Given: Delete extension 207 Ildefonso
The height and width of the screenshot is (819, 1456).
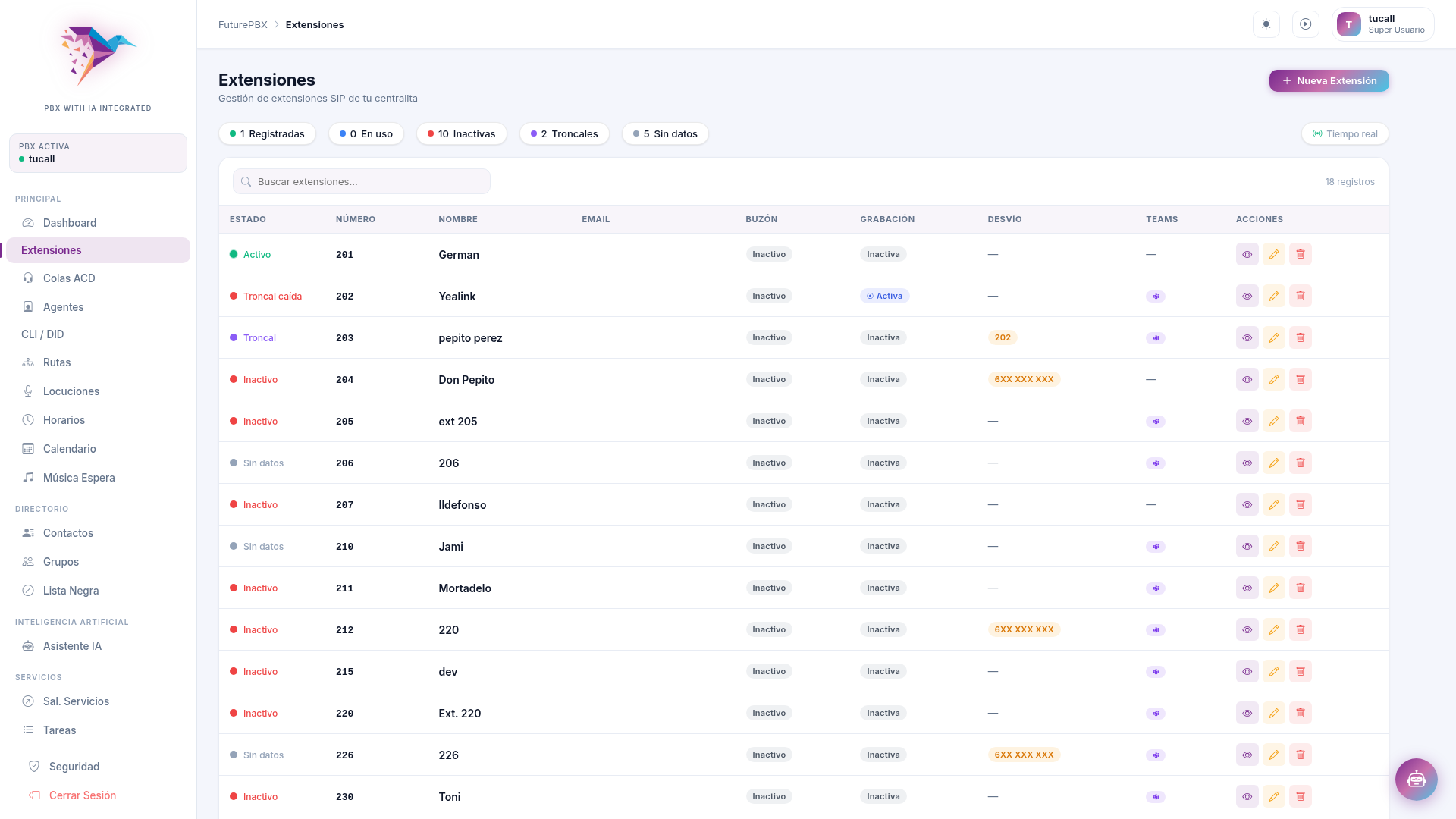Looking at the screenshot, I should pos(1300,504).
